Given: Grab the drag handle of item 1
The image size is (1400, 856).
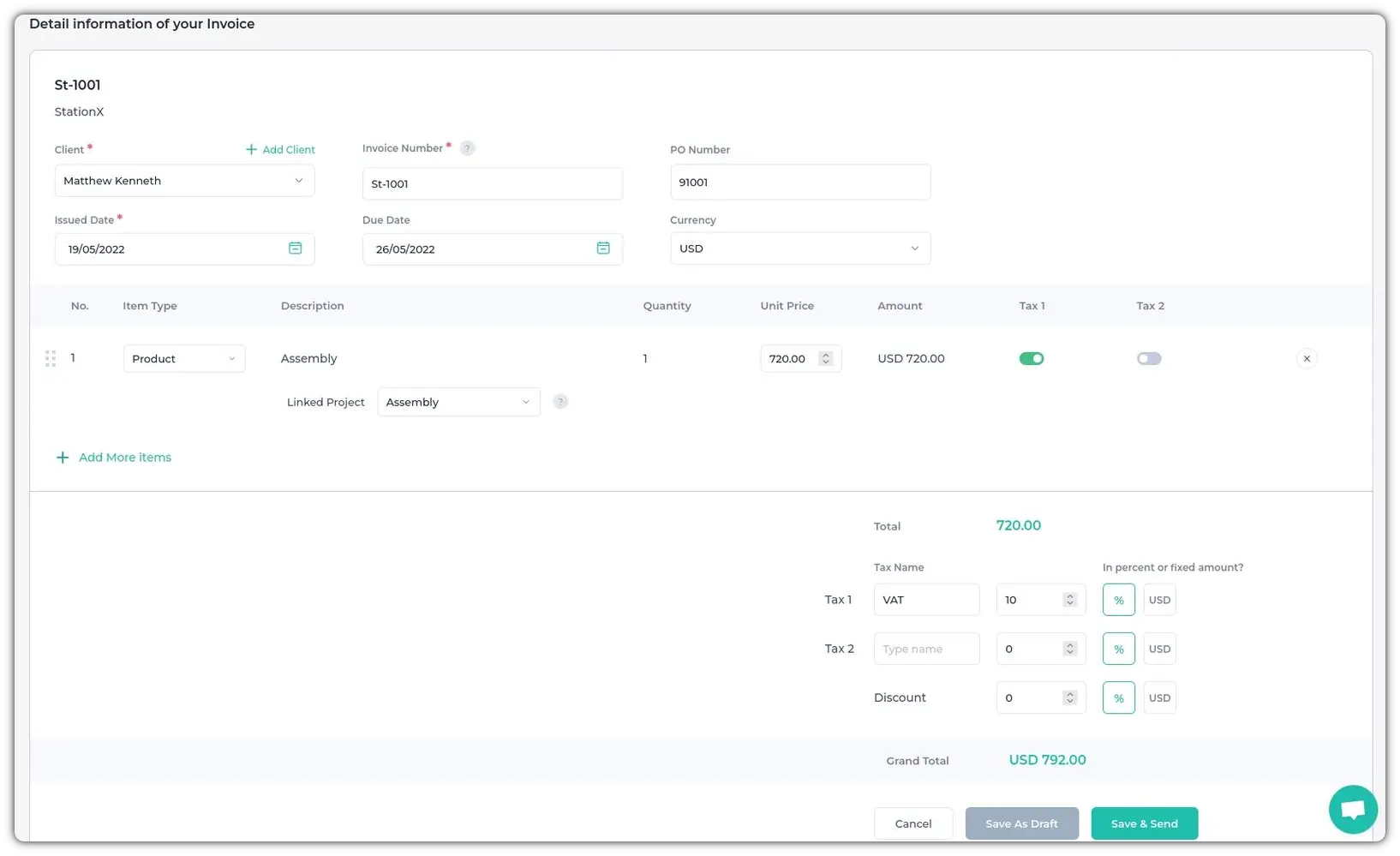Looking at the screenshot, I should 51,359.
